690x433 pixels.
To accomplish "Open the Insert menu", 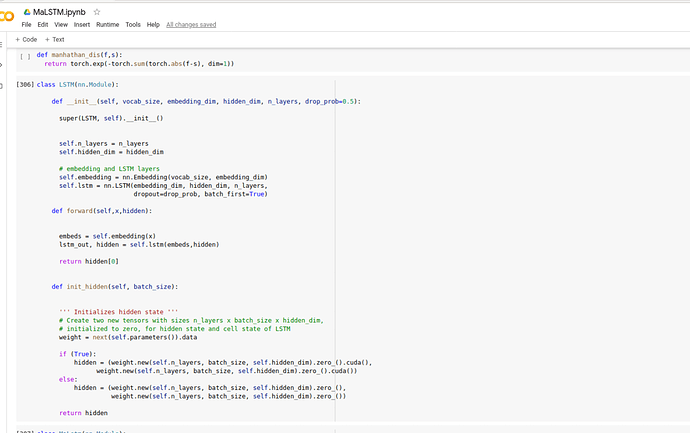I will [82, 24].
